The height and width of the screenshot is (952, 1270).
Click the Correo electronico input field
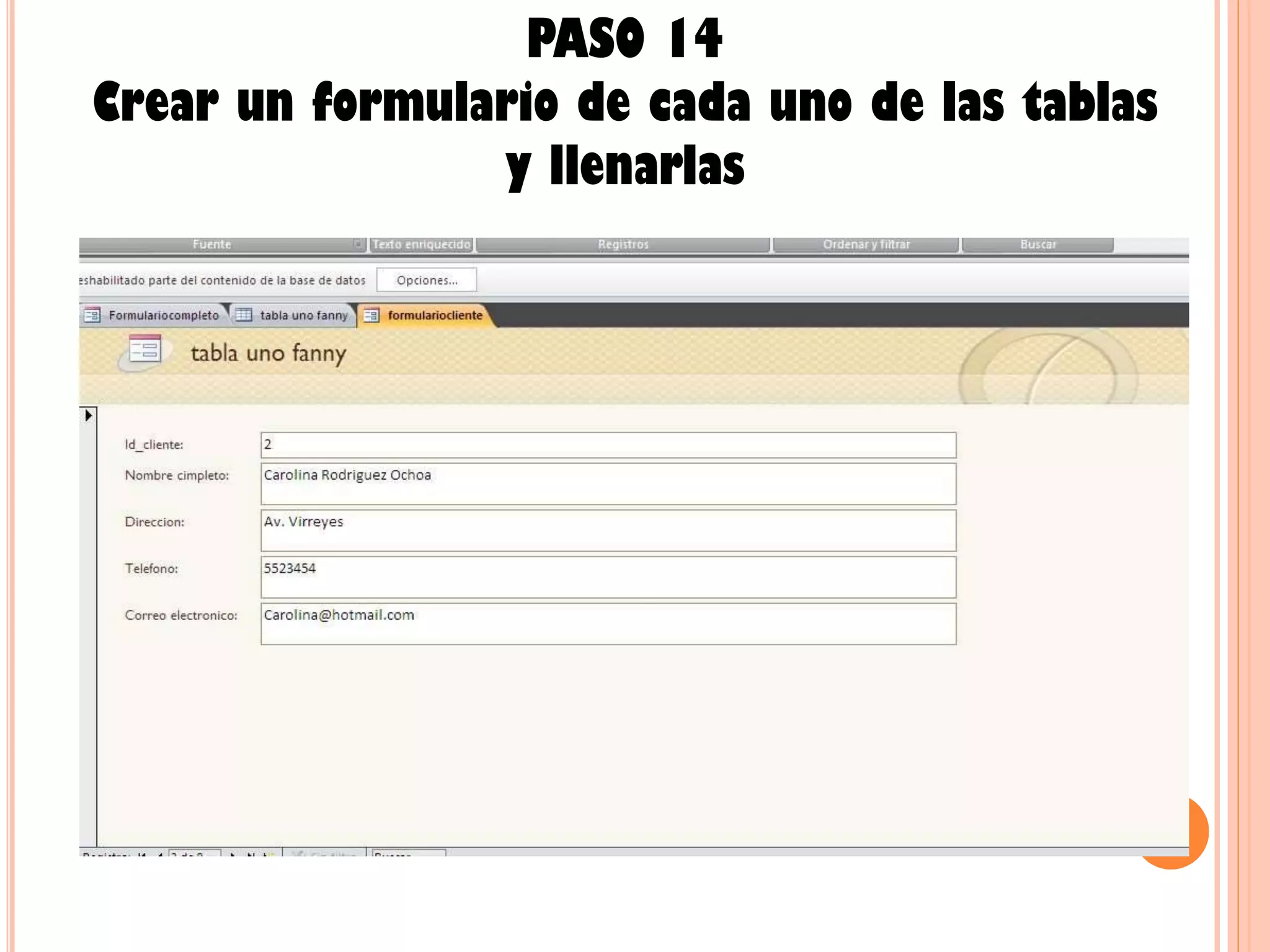608,624
